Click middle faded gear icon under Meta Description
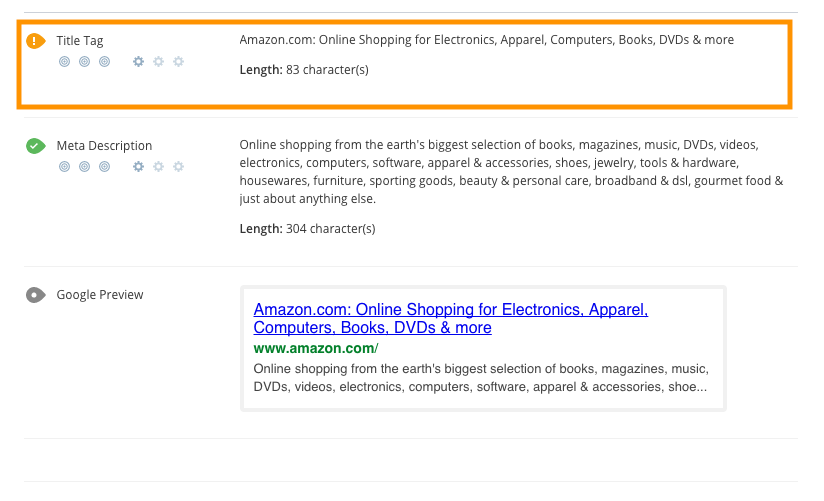 tap(158, 167)
